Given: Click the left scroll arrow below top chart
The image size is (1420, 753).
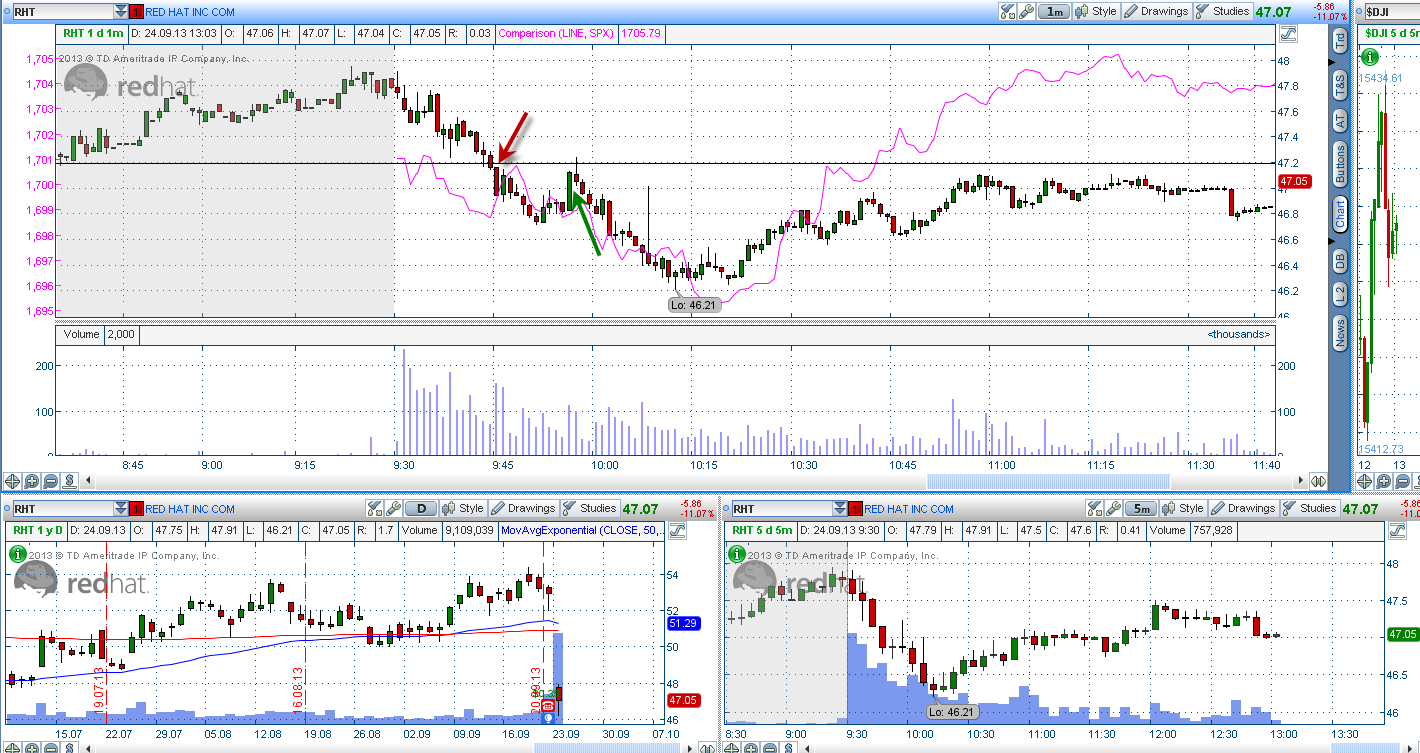Looking at the screenshot, I should [88, 480].
